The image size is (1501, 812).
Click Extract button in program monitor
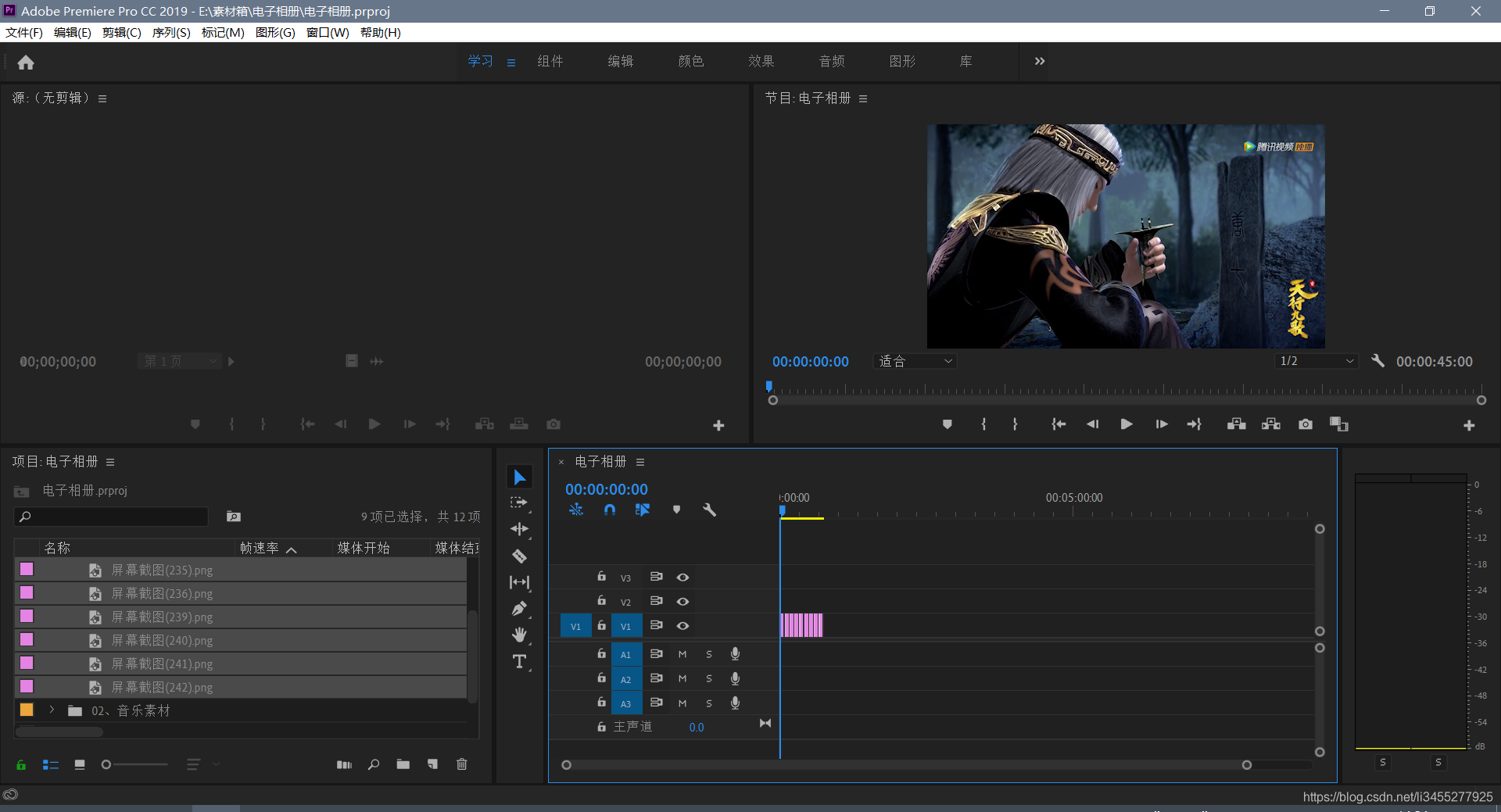(x=1271, y=424)
